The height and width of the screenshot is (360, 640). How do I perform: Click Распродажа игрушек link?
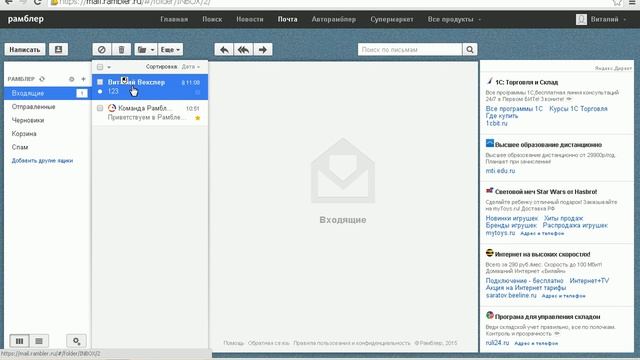click(x=575, y=225)
